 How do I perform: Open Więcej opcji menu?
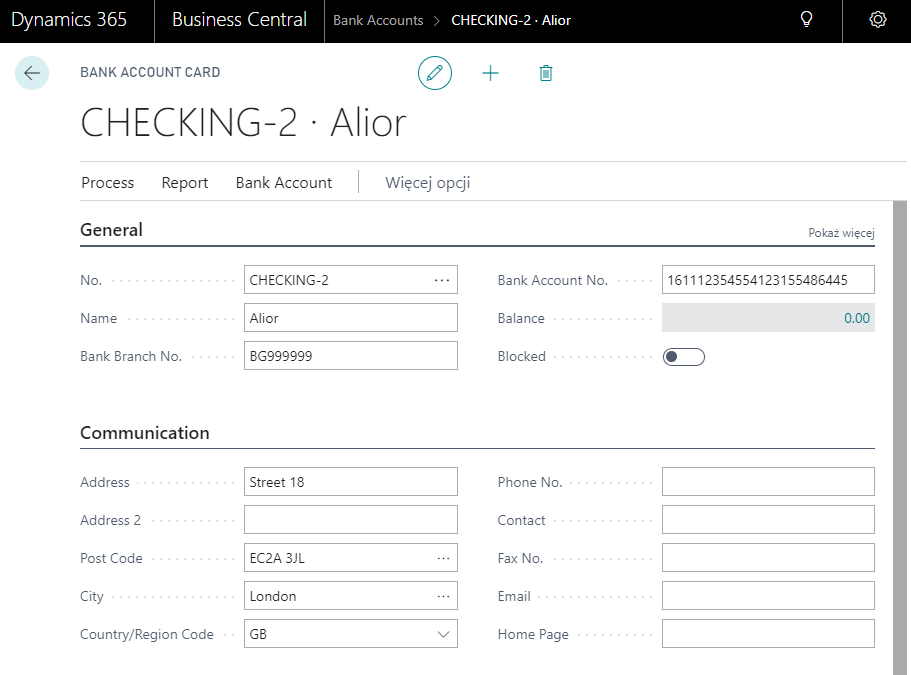(x=428, y=183)
